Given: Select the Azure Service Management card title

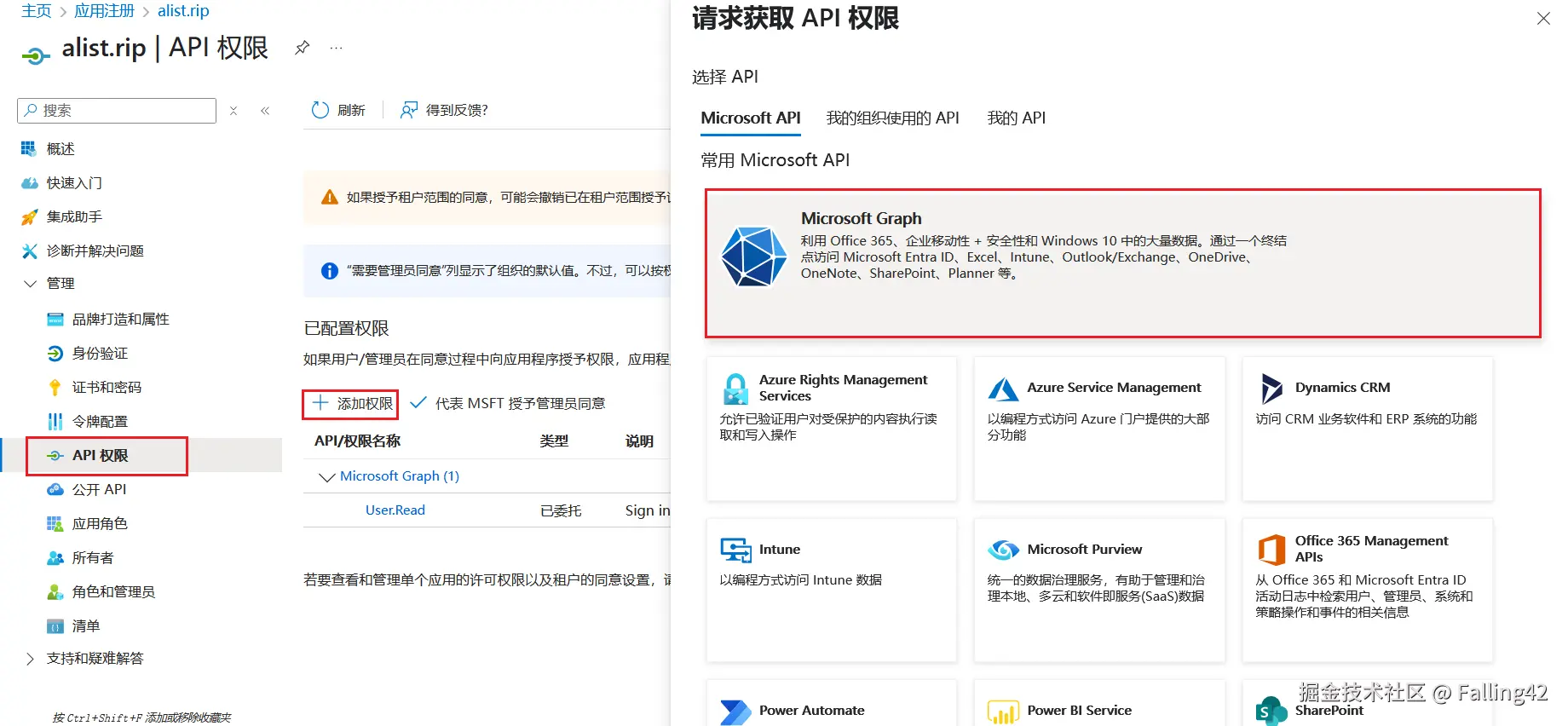Looking at the screenshot, I should point(1115,388).
